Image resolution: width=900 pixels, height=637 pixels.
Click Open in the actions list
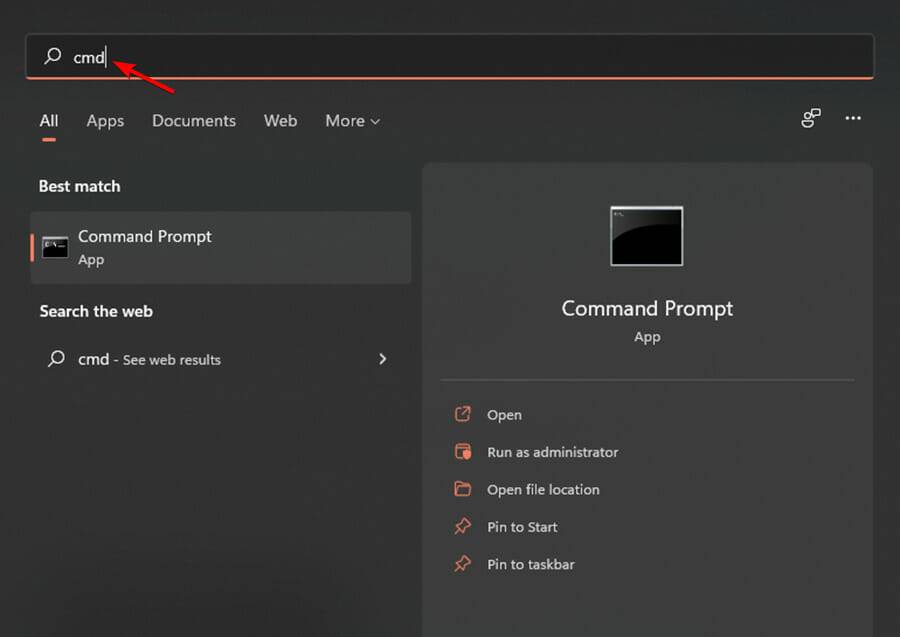(x=504, y=415)
